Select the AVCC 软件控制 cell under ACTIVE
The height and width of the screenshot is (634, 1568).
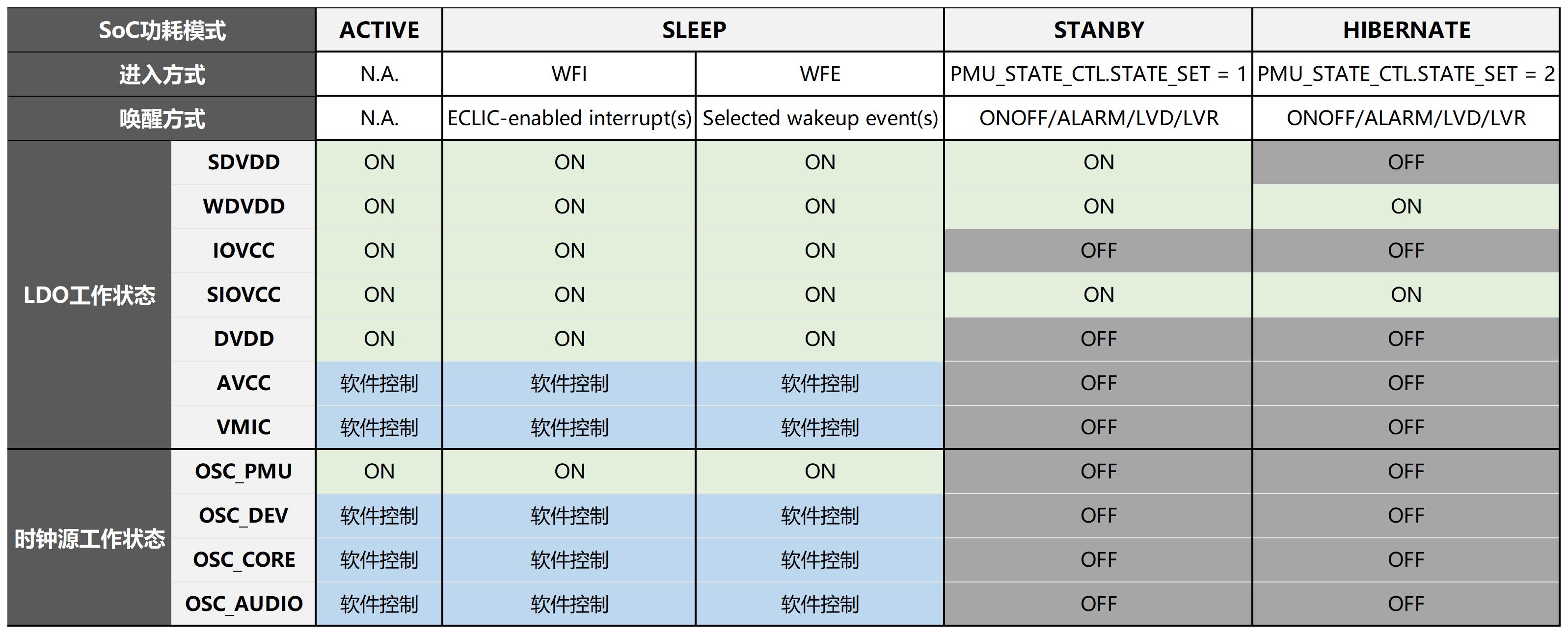379,383
